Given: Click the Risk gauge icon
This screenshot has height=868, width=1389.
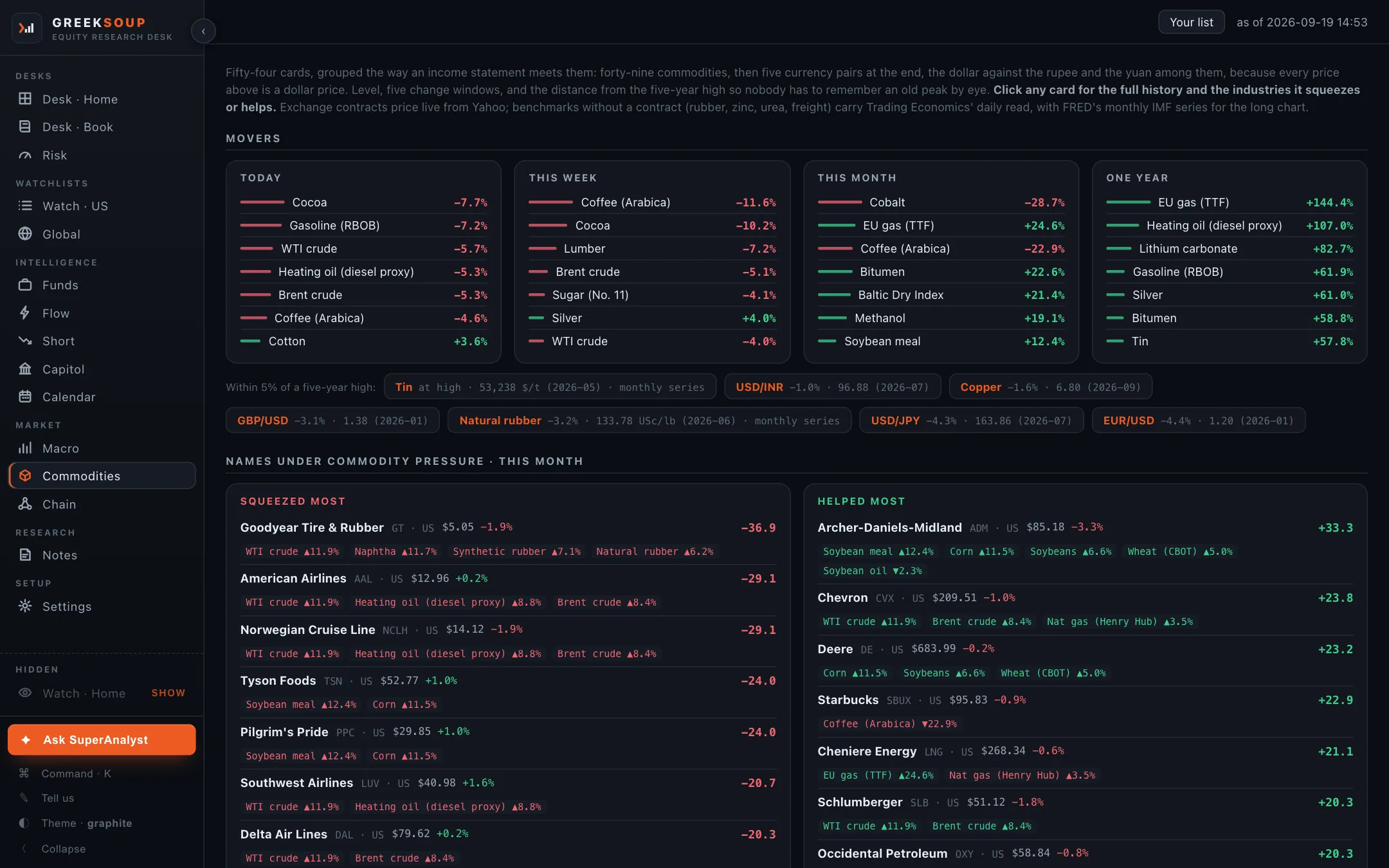Looking at the screenshot, I should coord(25,155).
